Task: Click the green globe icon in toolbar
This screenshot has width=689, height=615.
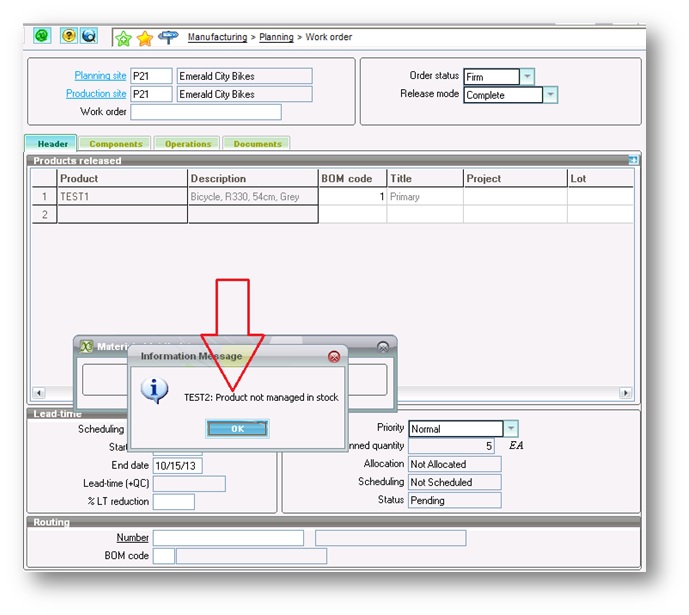Action: 42,36
